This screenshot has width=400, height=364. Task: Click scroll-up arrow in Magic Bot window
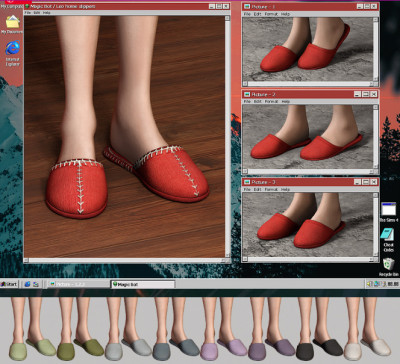(227, 18)
